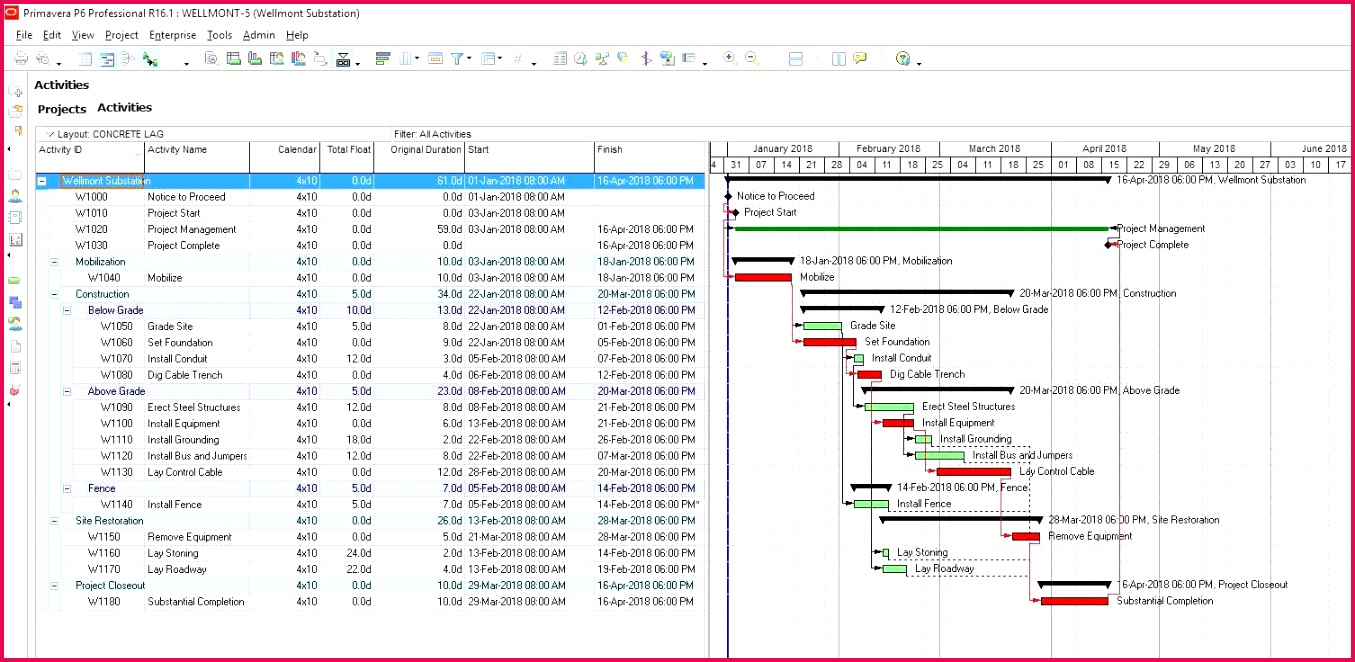Click the Help question mark icon
The width and height of the screenshot is (1355, 662).
(903, 59)
